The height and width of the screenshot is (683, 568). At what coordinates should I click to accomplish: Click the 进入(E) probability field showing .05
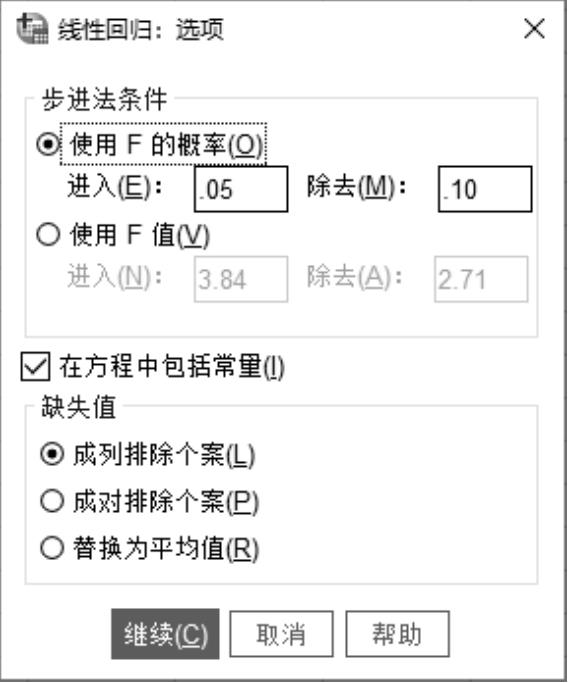[x=241, y=189]
